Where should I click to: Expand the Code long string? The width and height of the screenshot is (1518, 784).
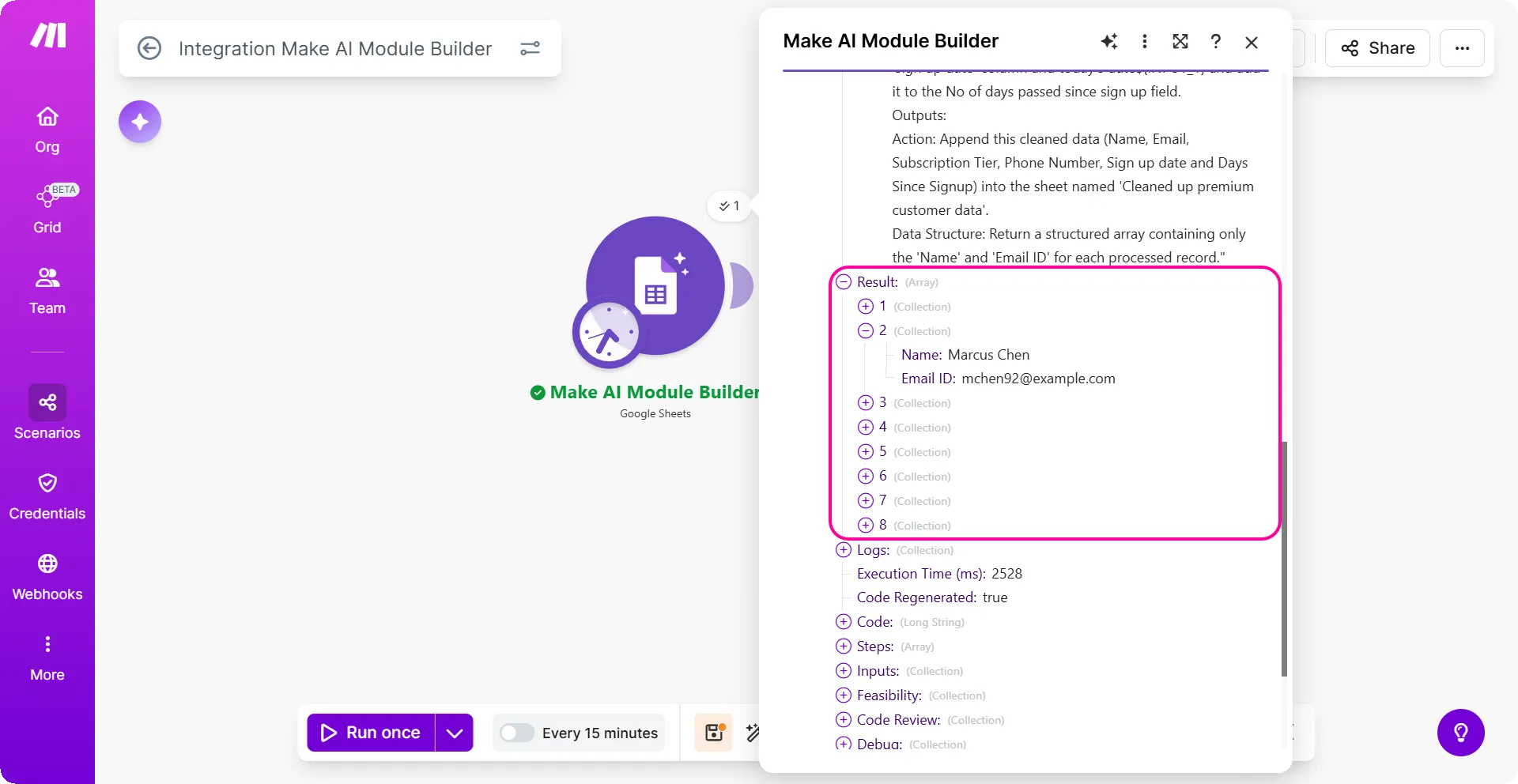(844, 622)
